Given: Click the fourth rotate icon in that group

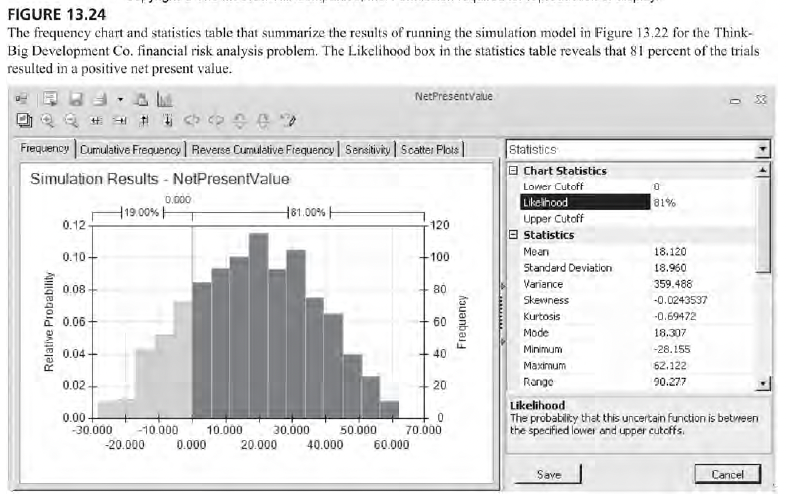Looking at the screenshot, I should point(263,120).
